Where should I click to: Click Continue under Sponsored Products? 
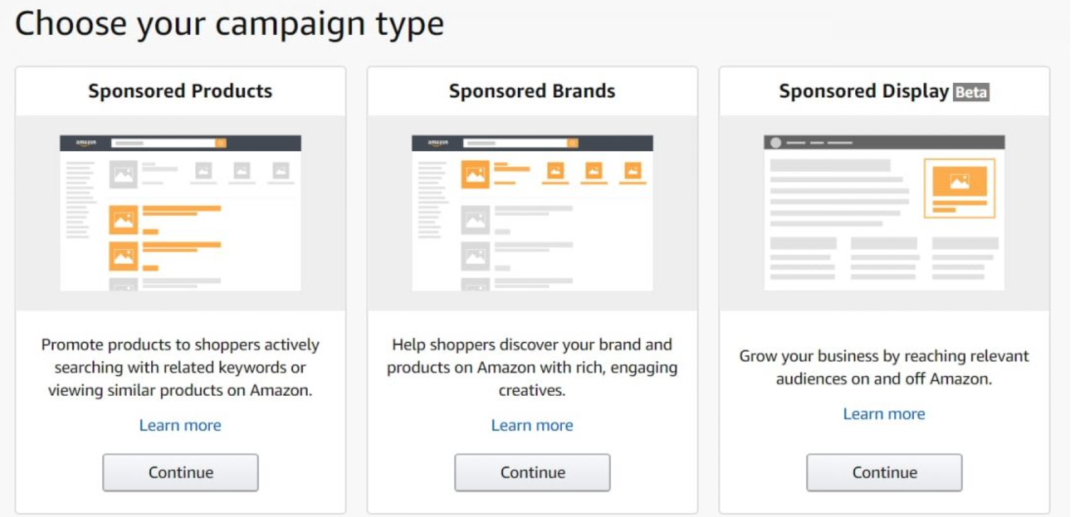pos(180,472)
